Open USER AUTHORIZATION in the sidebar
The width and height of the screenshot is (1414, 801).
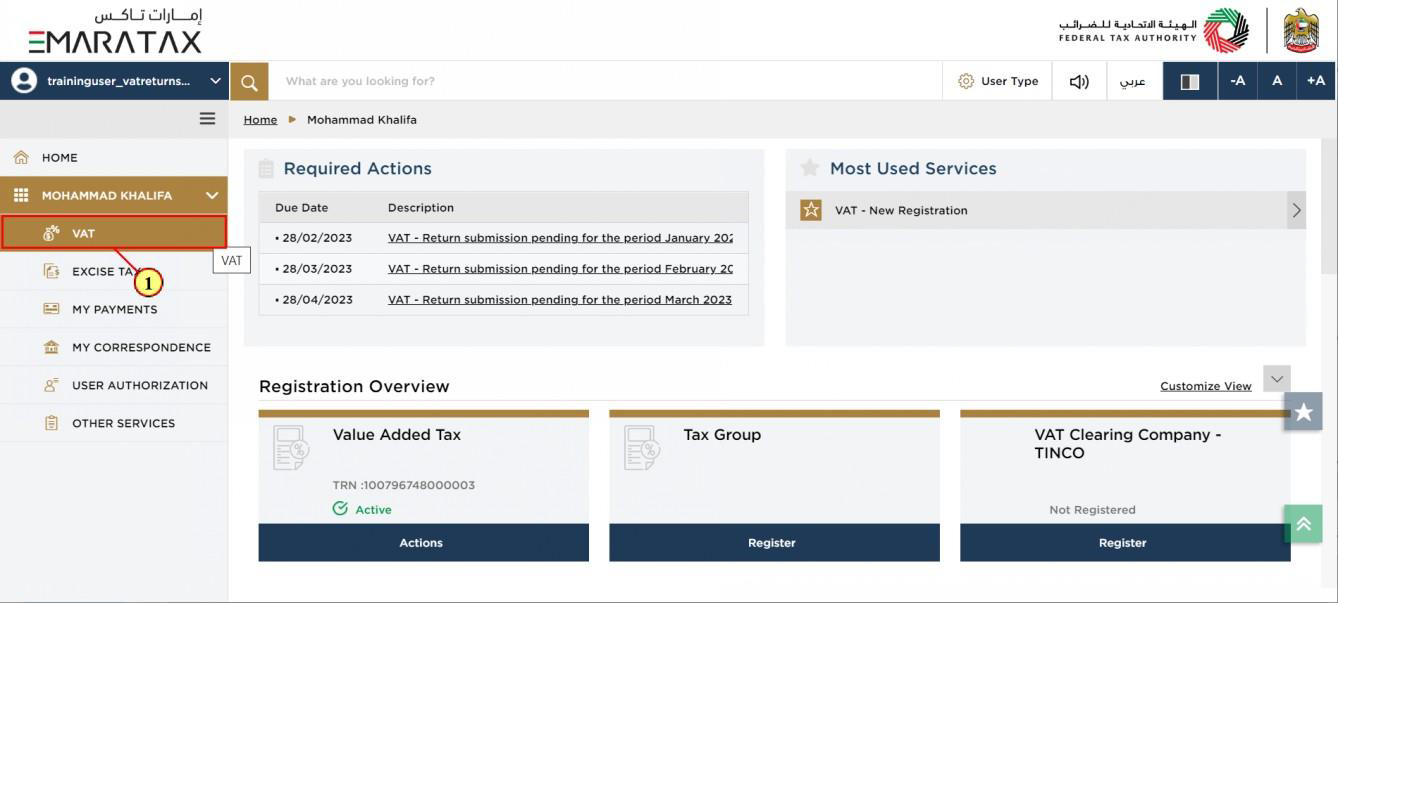(114, 385)
